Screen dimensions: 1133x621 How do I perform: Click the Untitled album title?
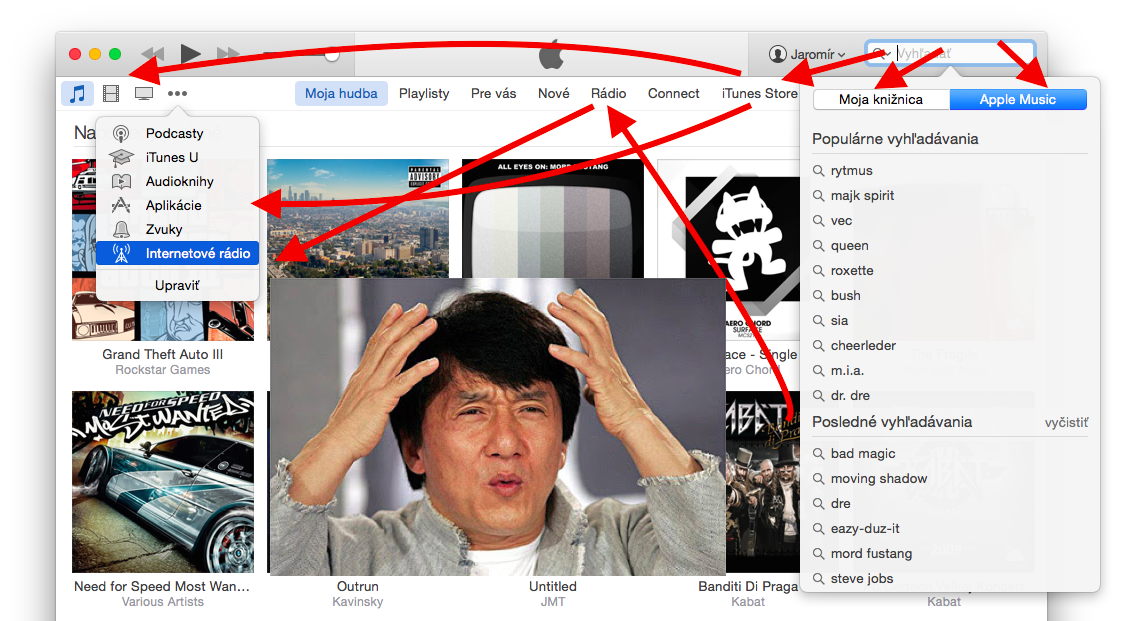pyautogui.click(x=553, y=586)
